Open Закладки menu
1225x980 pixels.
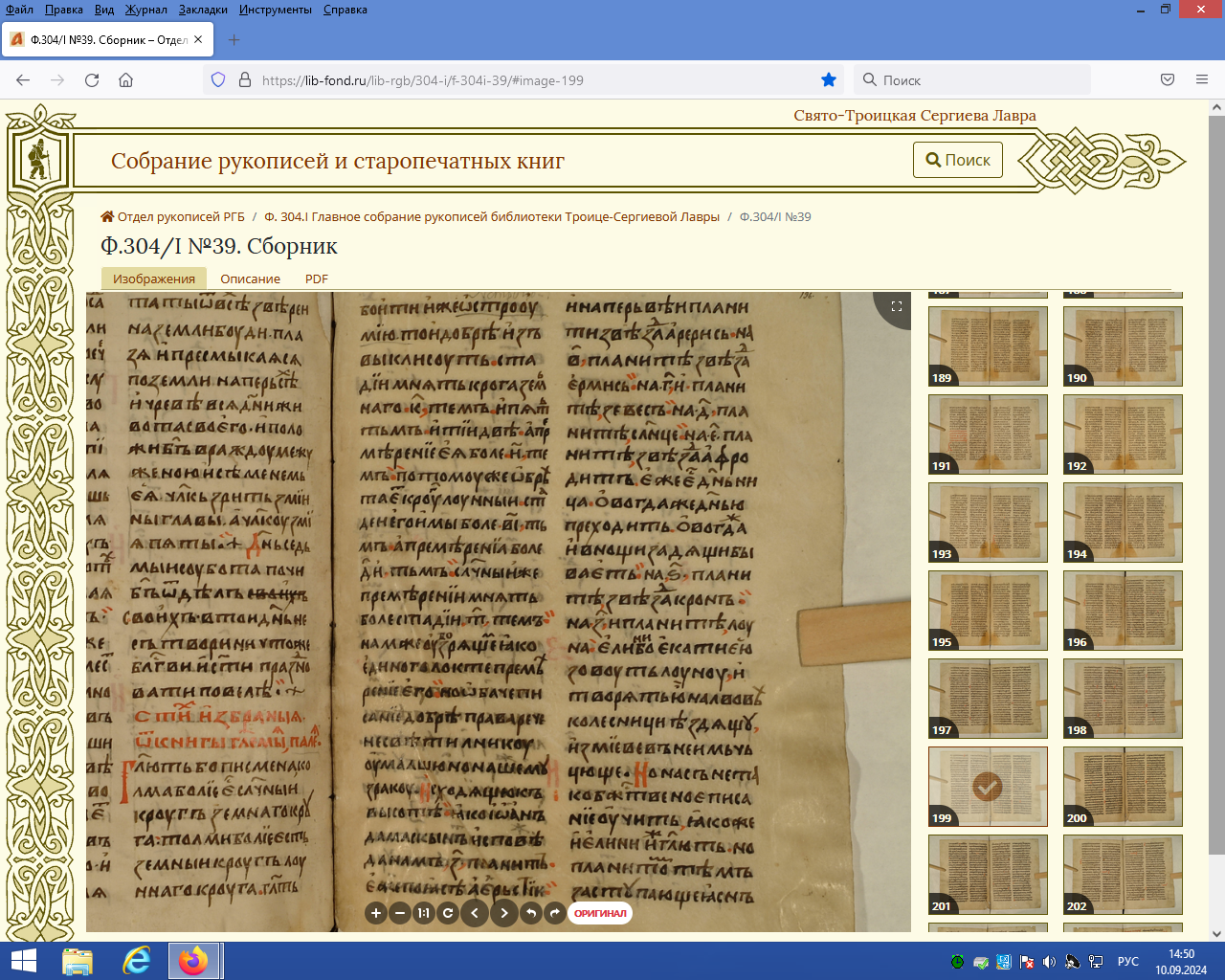coord(203,10)
